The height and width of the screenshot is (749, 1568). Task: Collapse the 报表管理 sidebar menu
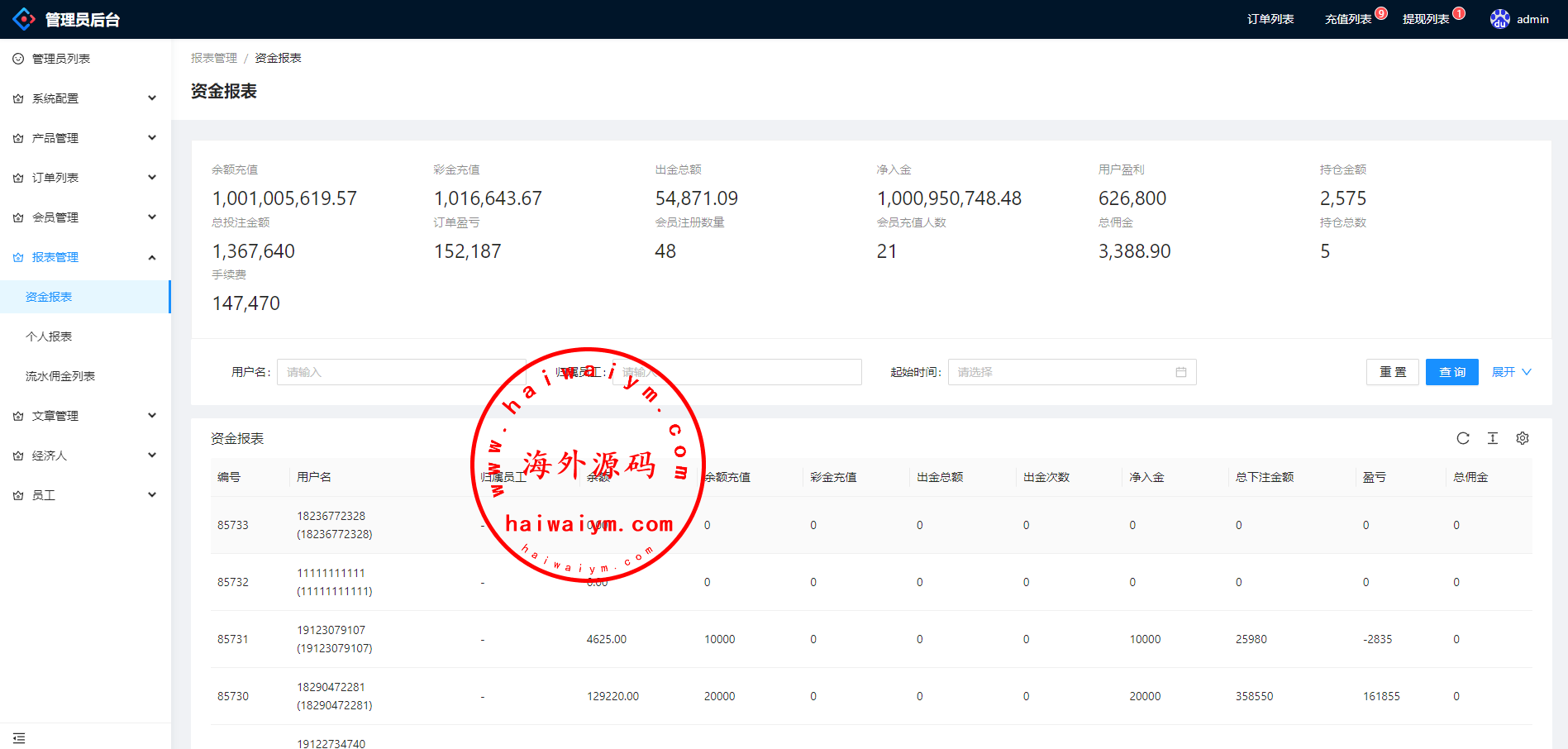pyautogui.click(x=85, y=257)
